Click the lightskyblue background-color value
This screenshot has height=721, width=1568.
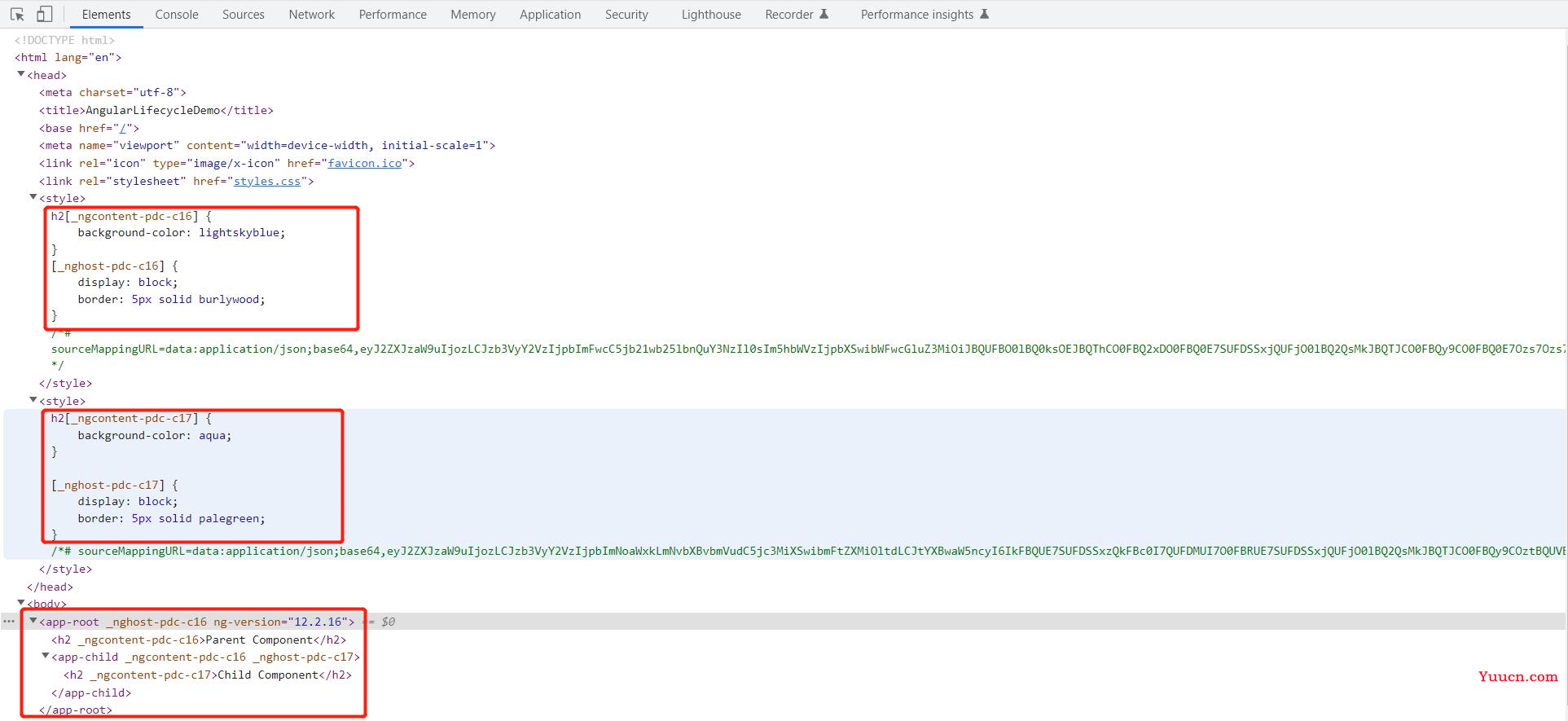239,232
